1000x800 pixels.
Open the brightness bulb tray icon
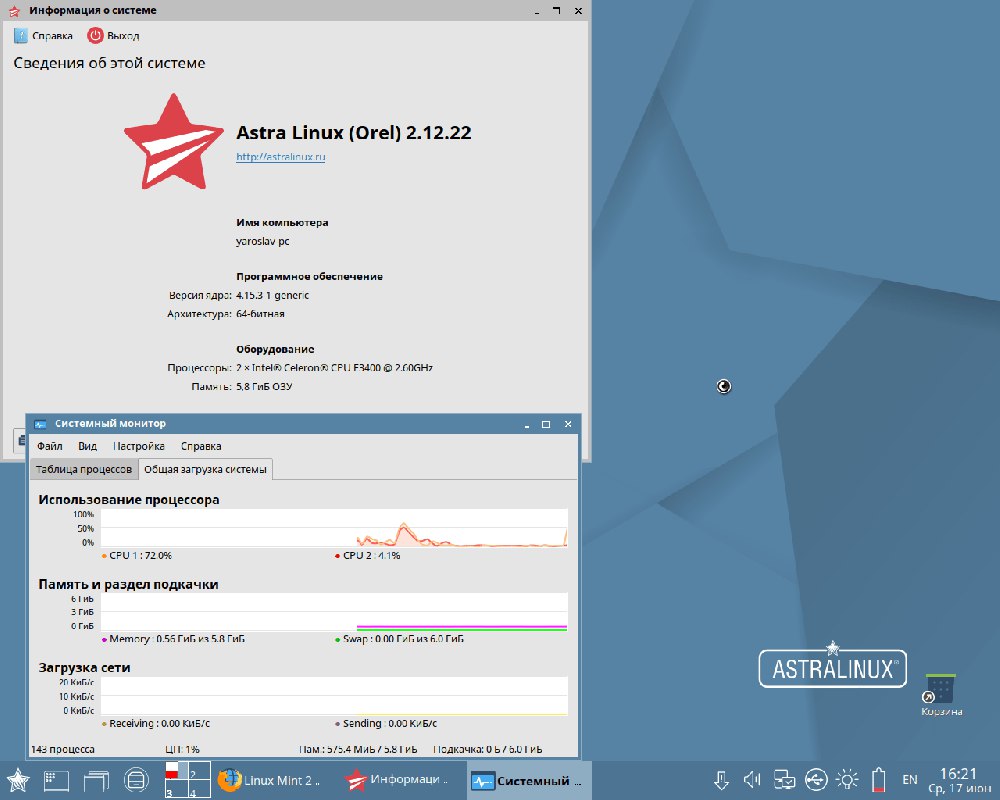847,780
